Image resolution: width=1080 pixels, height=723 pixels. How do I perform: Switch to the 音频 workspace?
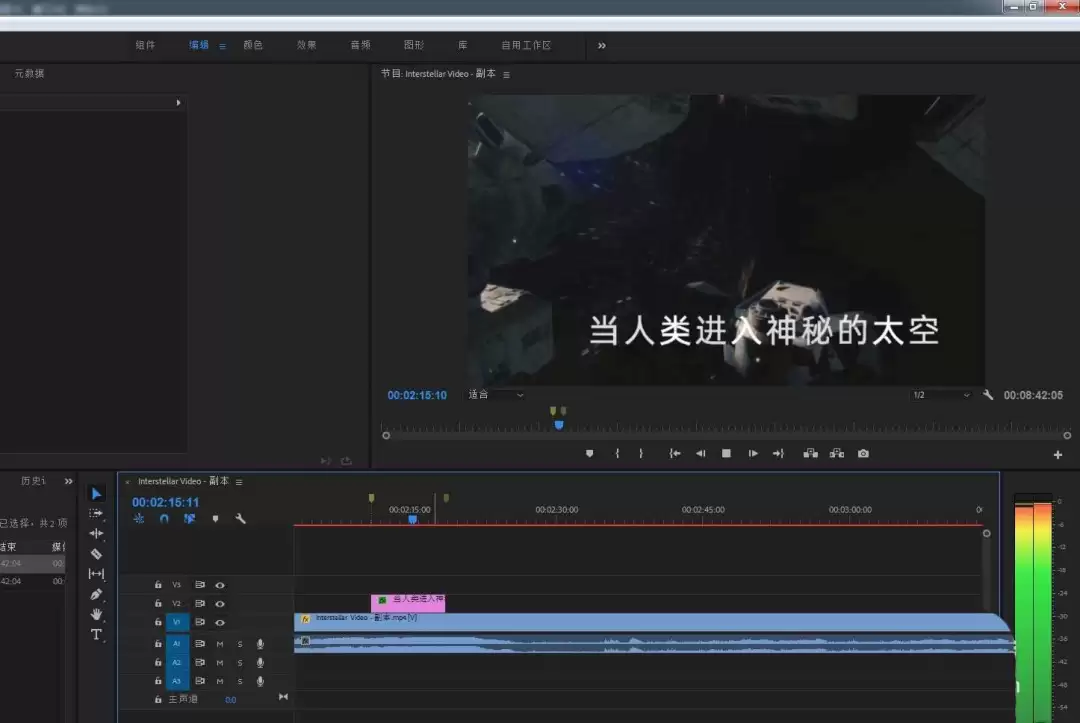tap(360, 45)
